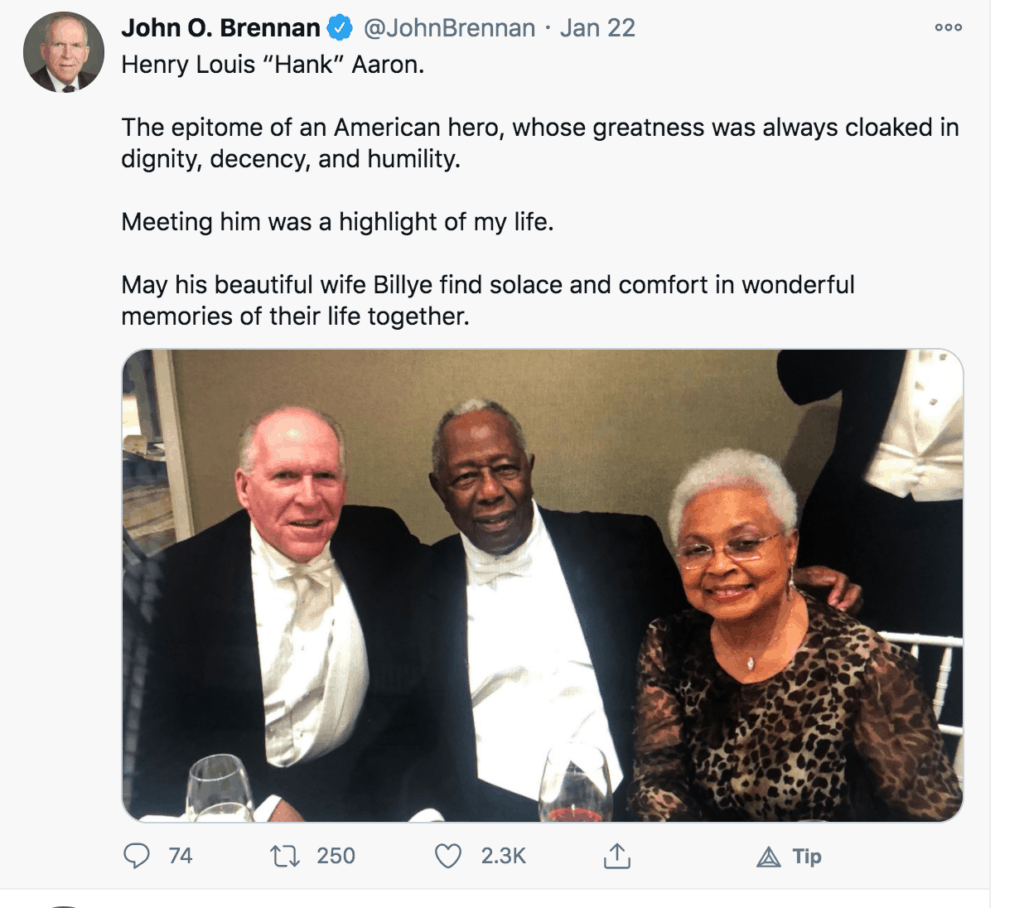Open the tweet's three-dot more options menu
This screenshot has height=908, width=1024.
pos(948,27)
